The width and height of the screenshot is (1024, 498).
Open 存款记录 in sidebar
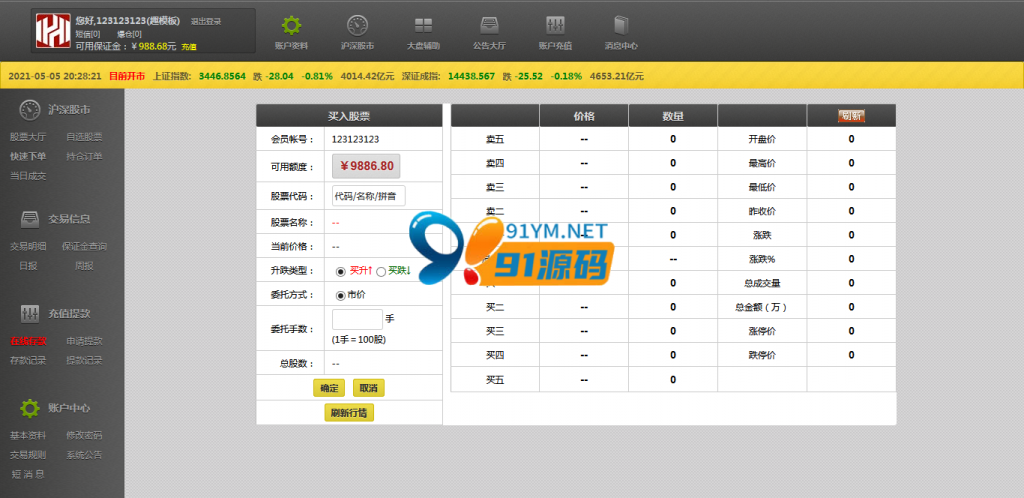(28, 360)
